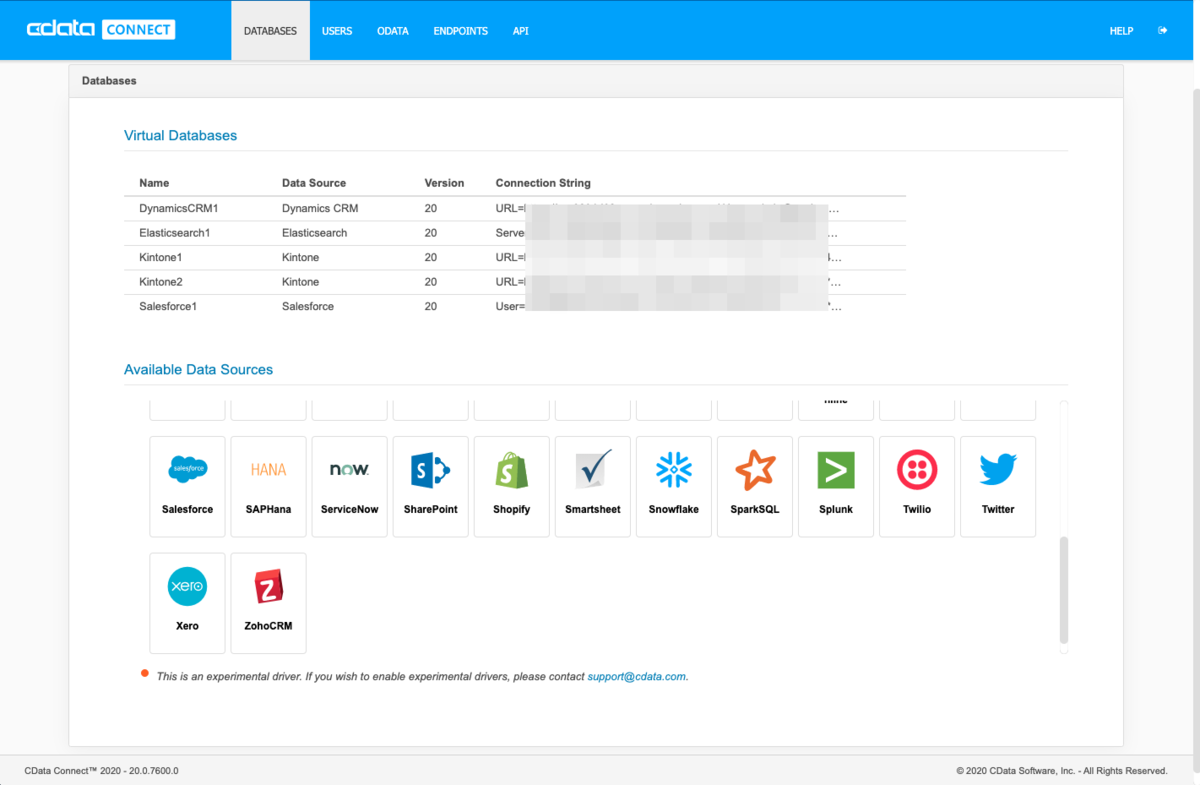Add a Shopify data source
The image size is (1200, 785).
pyautogui.click(x=512, y=486)
